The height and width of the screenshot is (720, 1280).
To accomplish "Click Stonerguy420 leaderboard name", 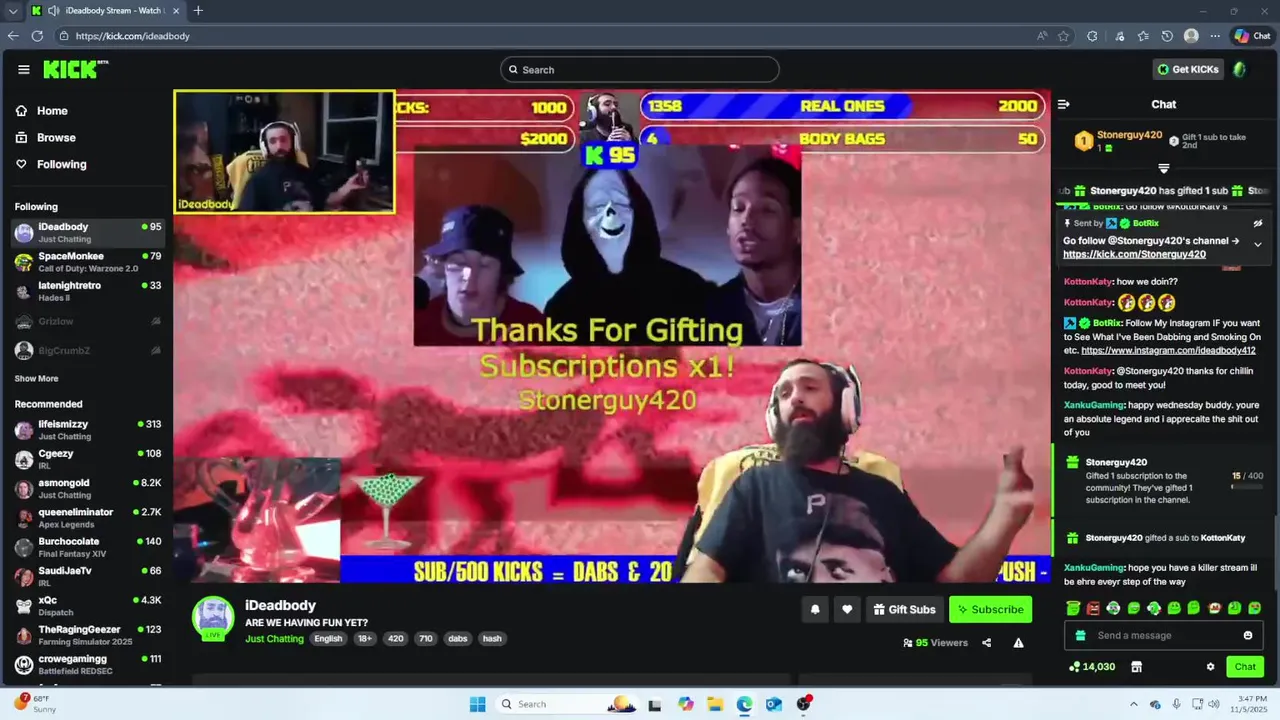I will (x=1129, y=135).
